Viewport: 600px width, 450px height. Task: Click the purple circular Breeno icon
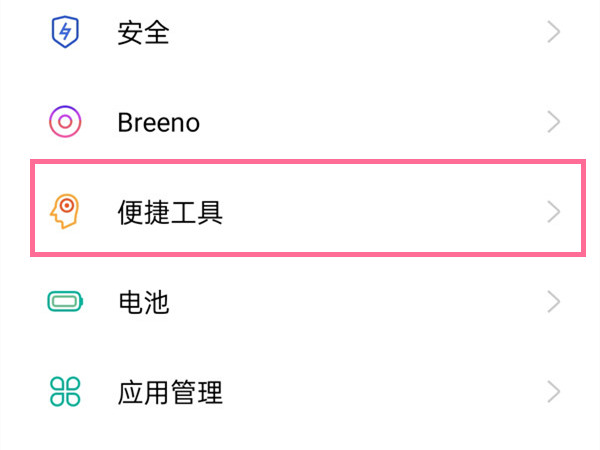[64, 122]
